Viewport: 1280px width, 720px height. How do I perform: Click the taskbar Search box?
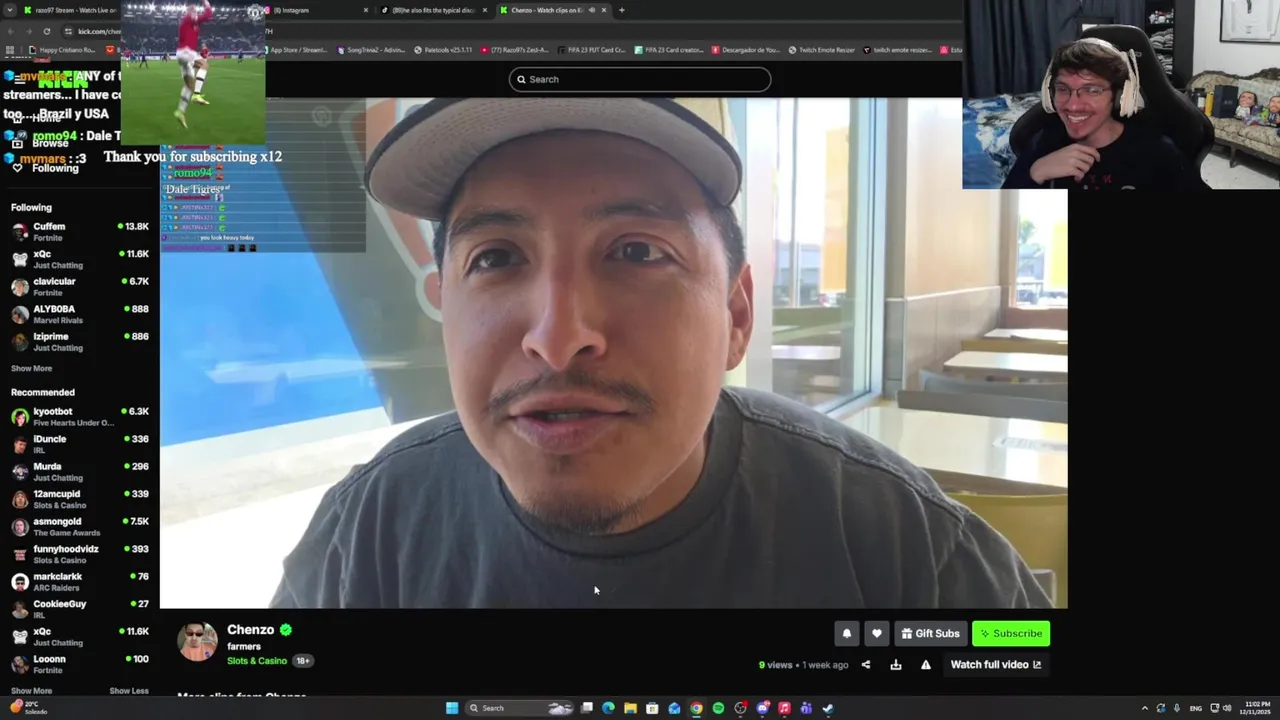coord(520,708)
